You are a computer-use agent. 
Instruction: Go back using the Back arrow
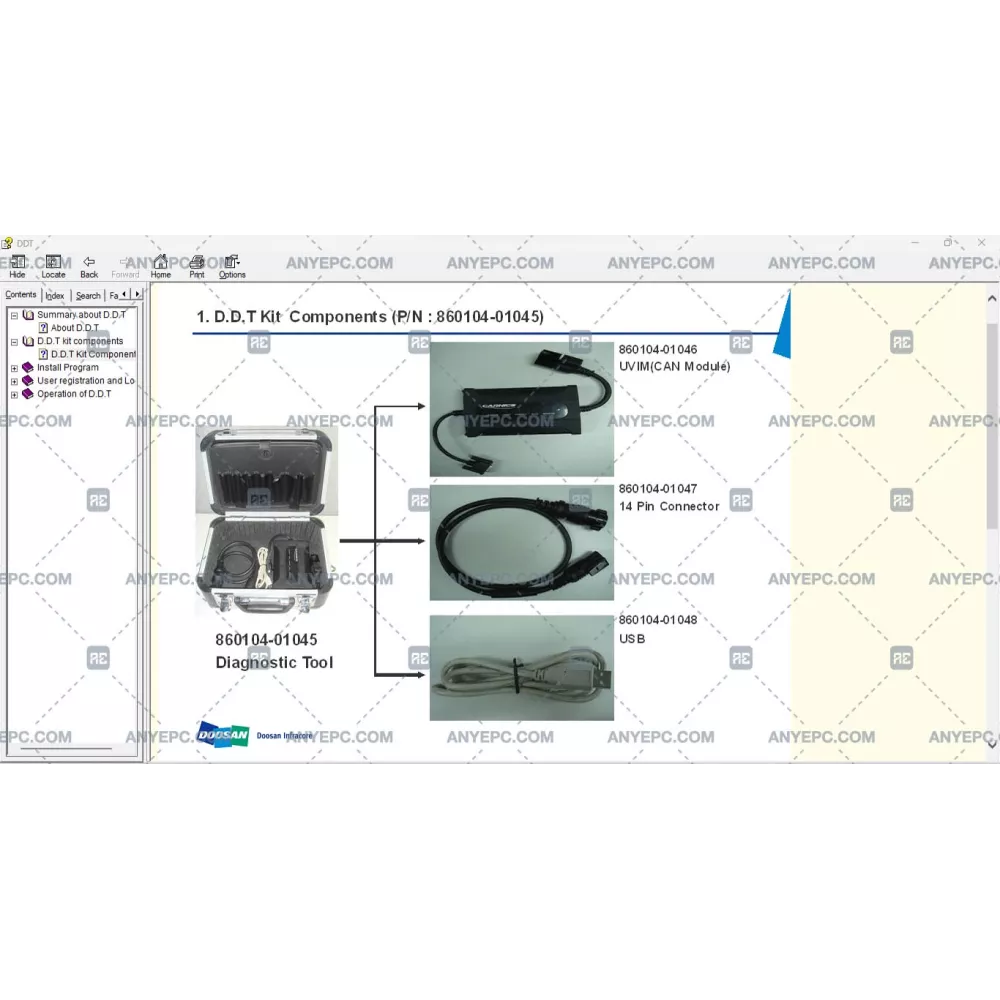pyautogui.click(x=89, y=266)
